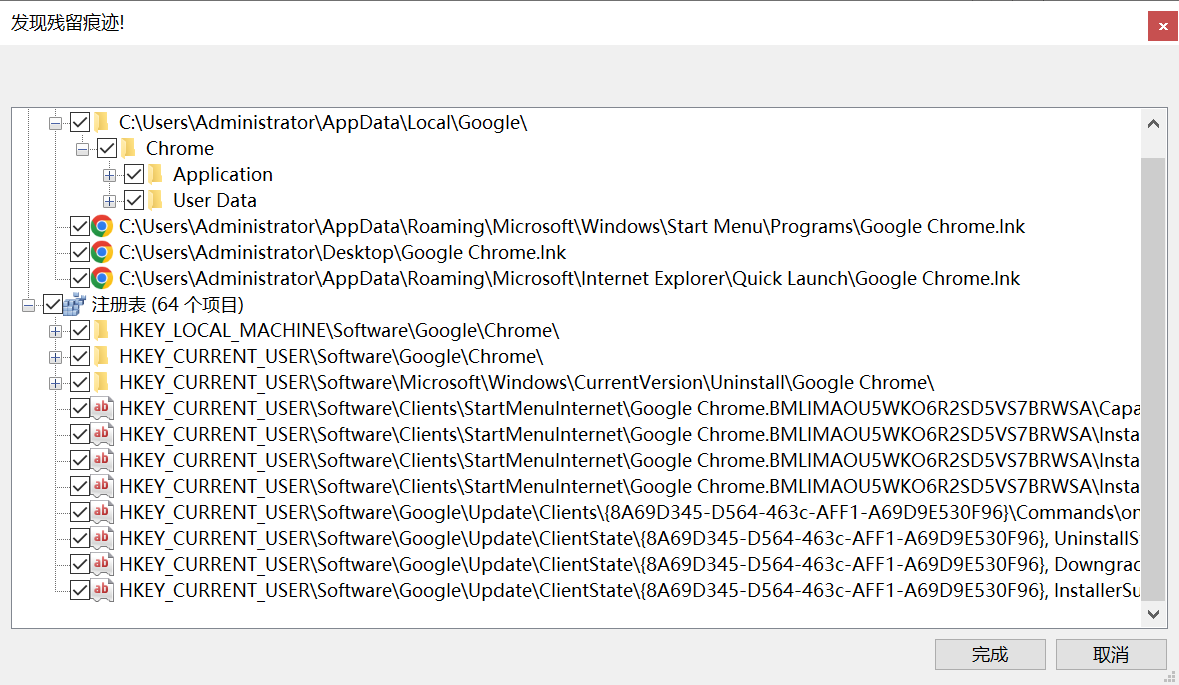Image resolution: width=1179 pixels, height=685 pixels.
Task: Click the registry icon beside 注册表 (64 个项目)
Action: tap(76, 304)
